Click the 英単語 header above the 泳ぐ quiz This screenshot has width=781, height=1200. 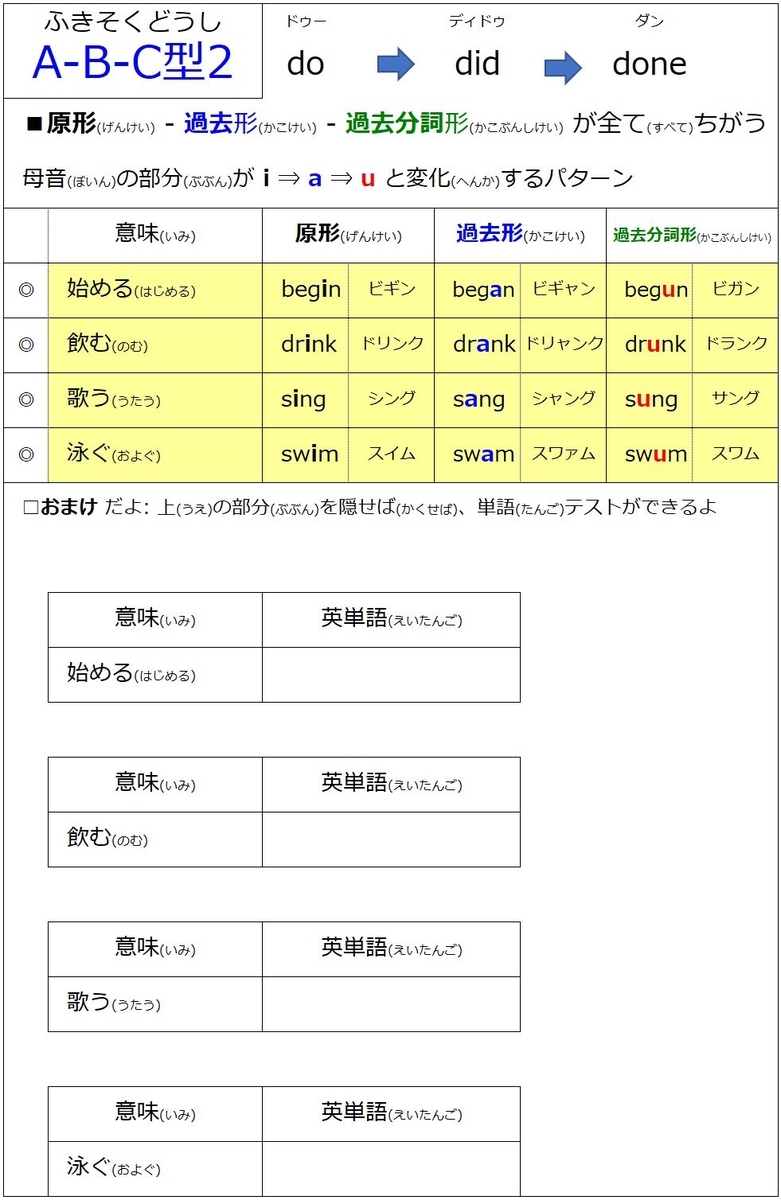pyautogui.click(x=391, y=1113)
